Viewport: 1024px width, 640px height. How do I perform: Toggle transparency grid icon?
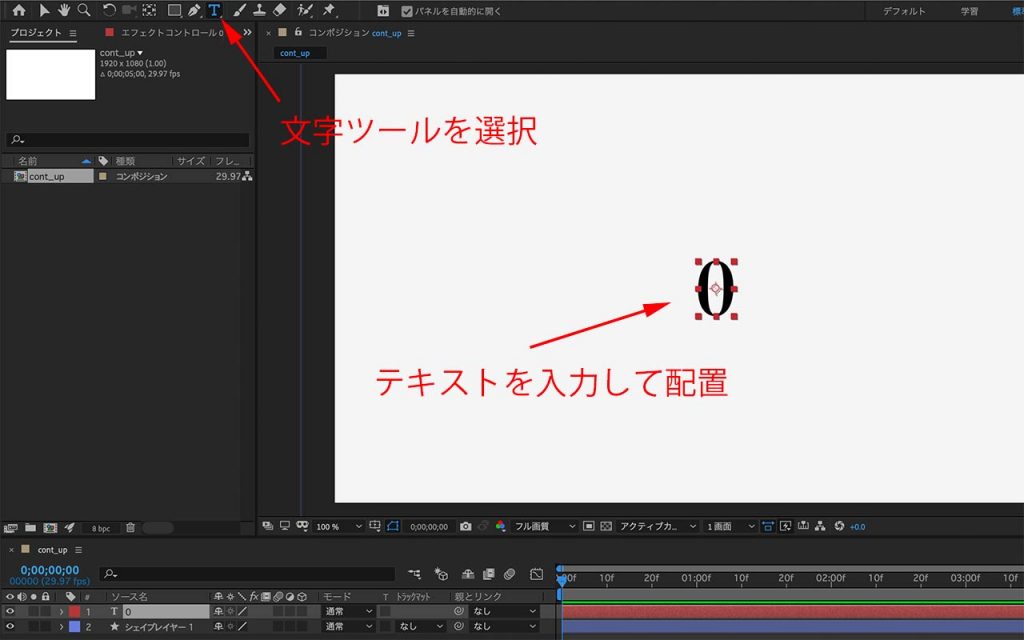click(606, 526)
